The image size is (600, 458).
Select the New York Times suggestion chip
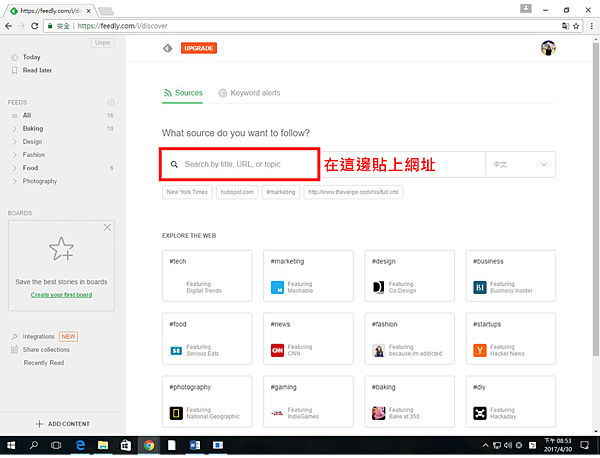(187, 192)
